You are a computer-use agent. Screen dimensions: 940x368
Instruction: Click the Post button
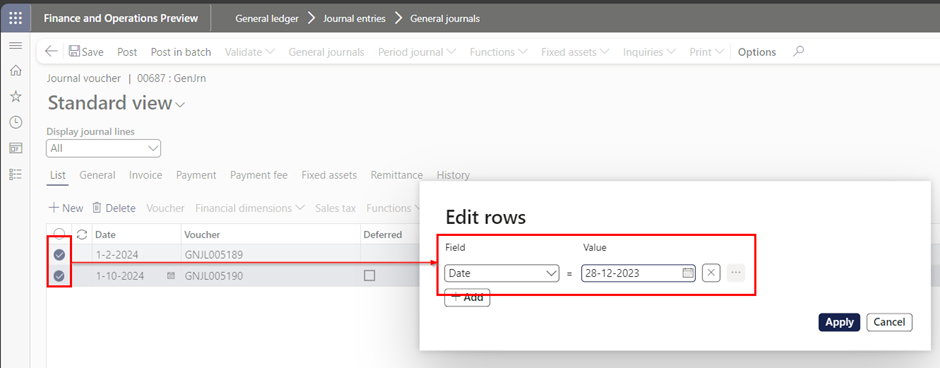(127, 52)
